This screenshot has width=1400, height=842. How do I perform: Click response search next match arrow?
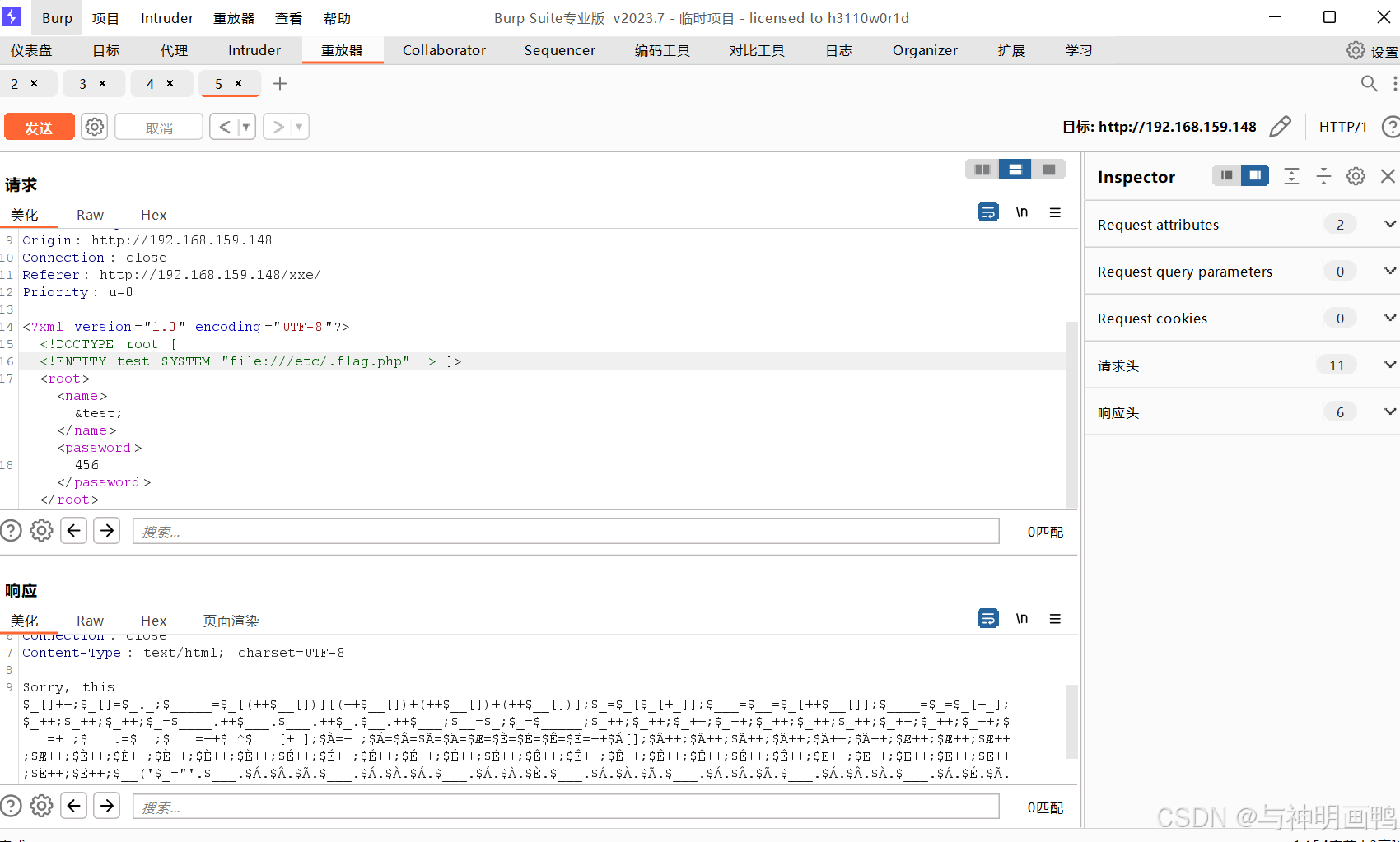tap(107, 806)
